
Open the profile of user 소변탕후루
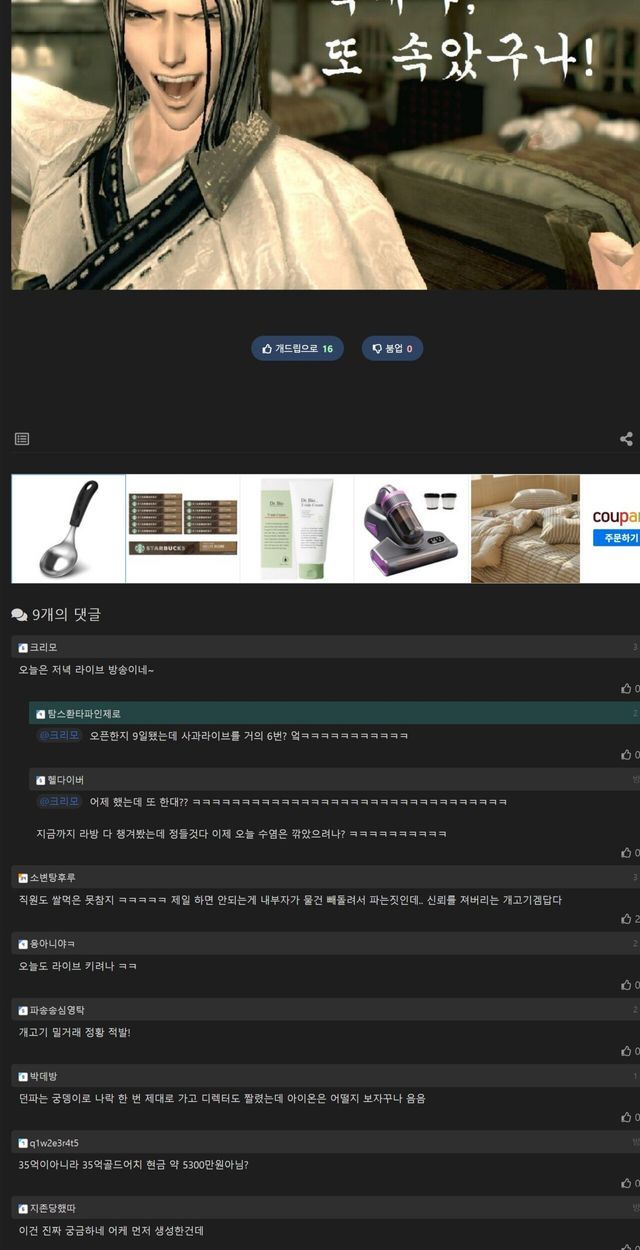(x=52, y=878)
